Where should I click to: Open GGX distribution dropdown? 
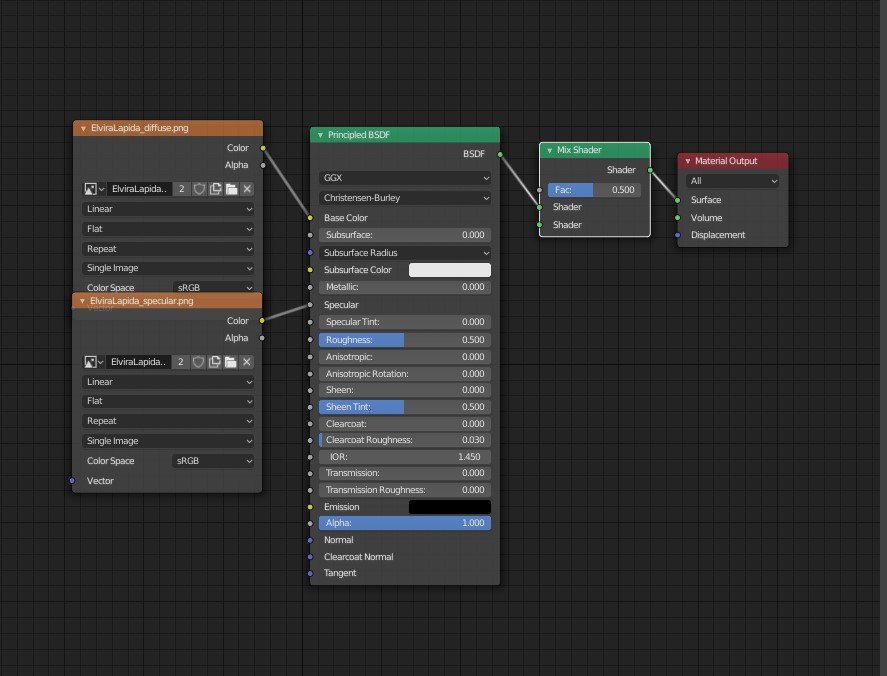click(405, 177)
